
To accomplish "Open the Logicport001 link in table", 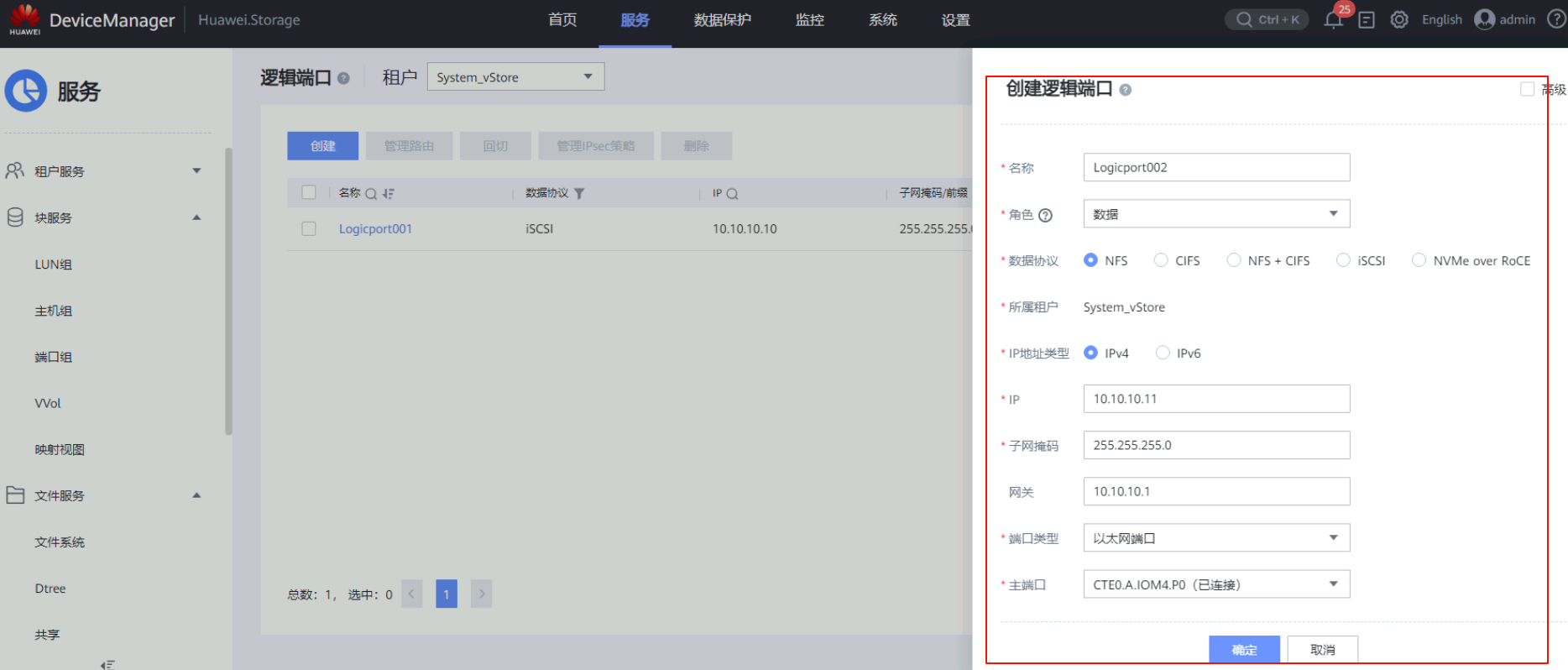I will [375, 229].
